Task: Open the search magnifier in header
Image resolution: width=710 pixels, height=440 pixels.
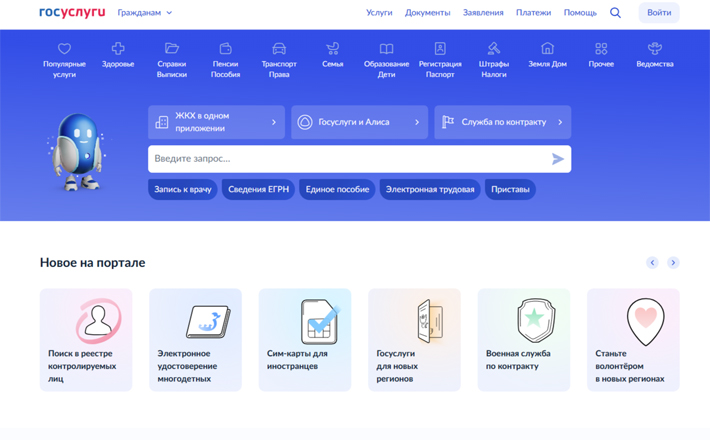Action: [x=615, y=13]
